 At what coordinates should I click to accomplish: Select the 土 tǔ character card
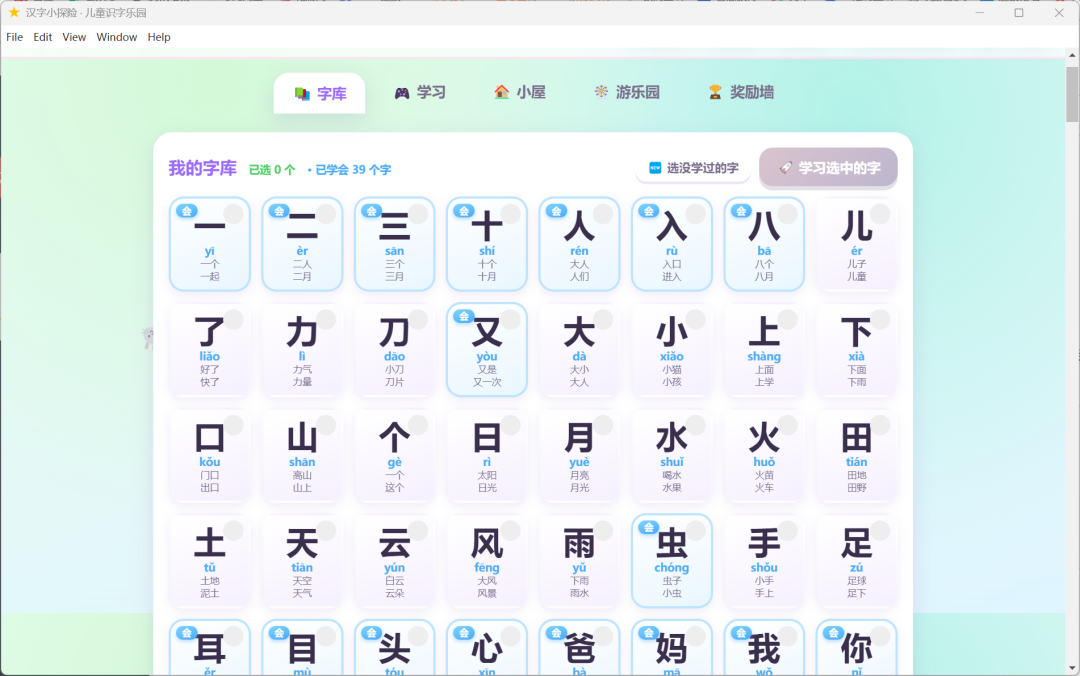click(x=210, y=561)
